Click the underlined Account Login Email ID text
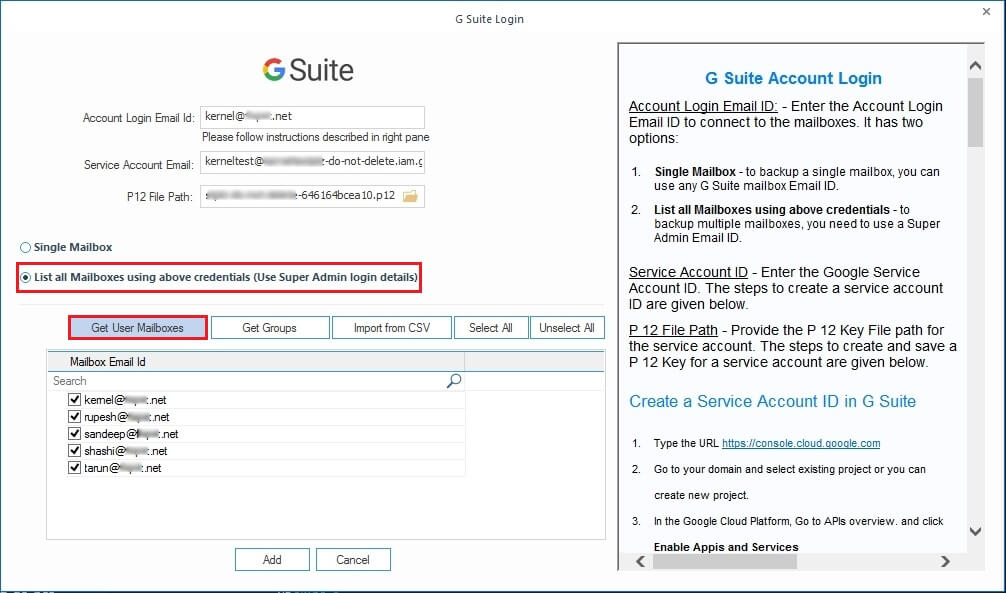Image resolution: width=1006 pixels, height=593 pixels. pos(703,106)
